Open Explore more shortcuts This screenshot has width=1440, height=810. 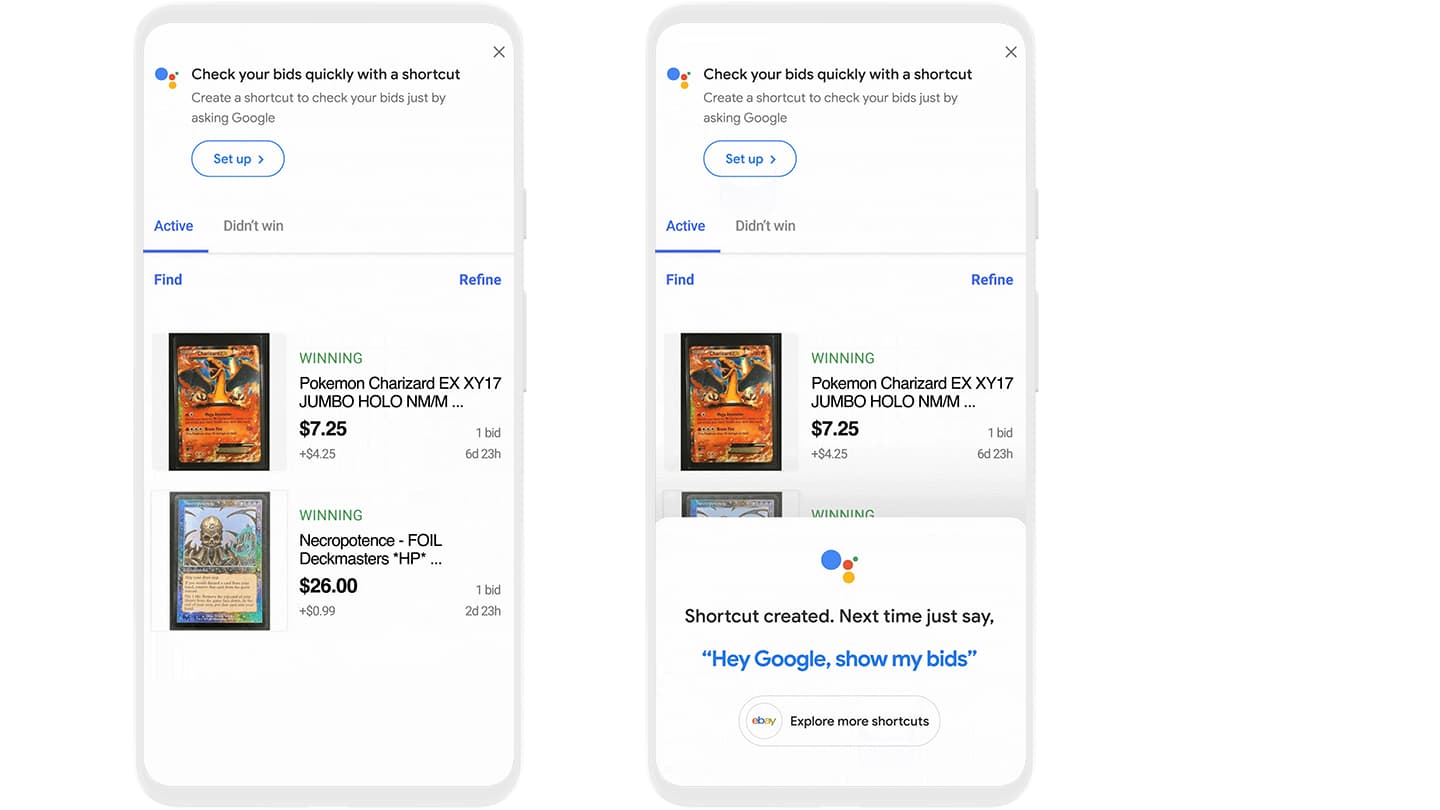pyautogui.click(x=840, y=721)
